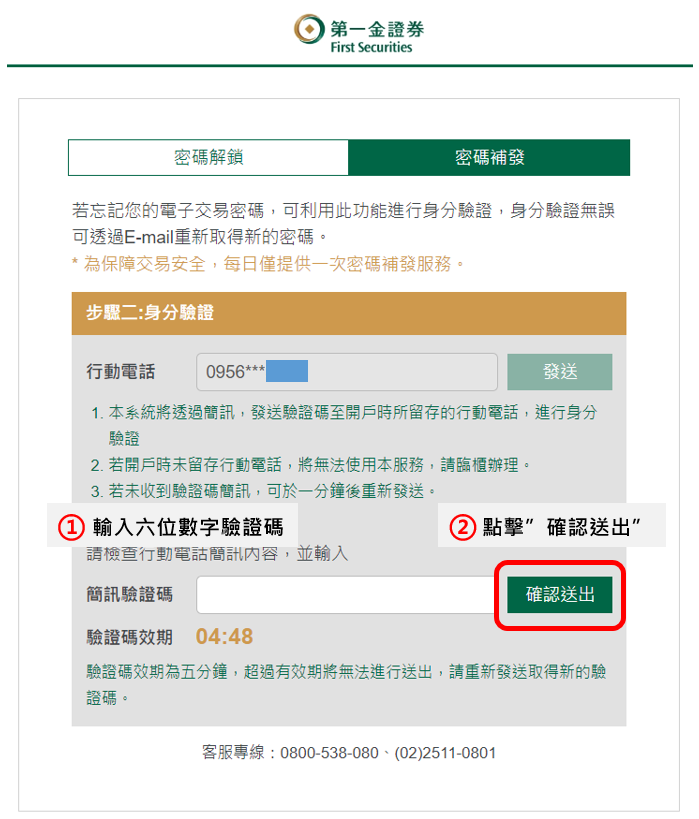
Task: Click the red circled number 2 marker
Action: 462,527
